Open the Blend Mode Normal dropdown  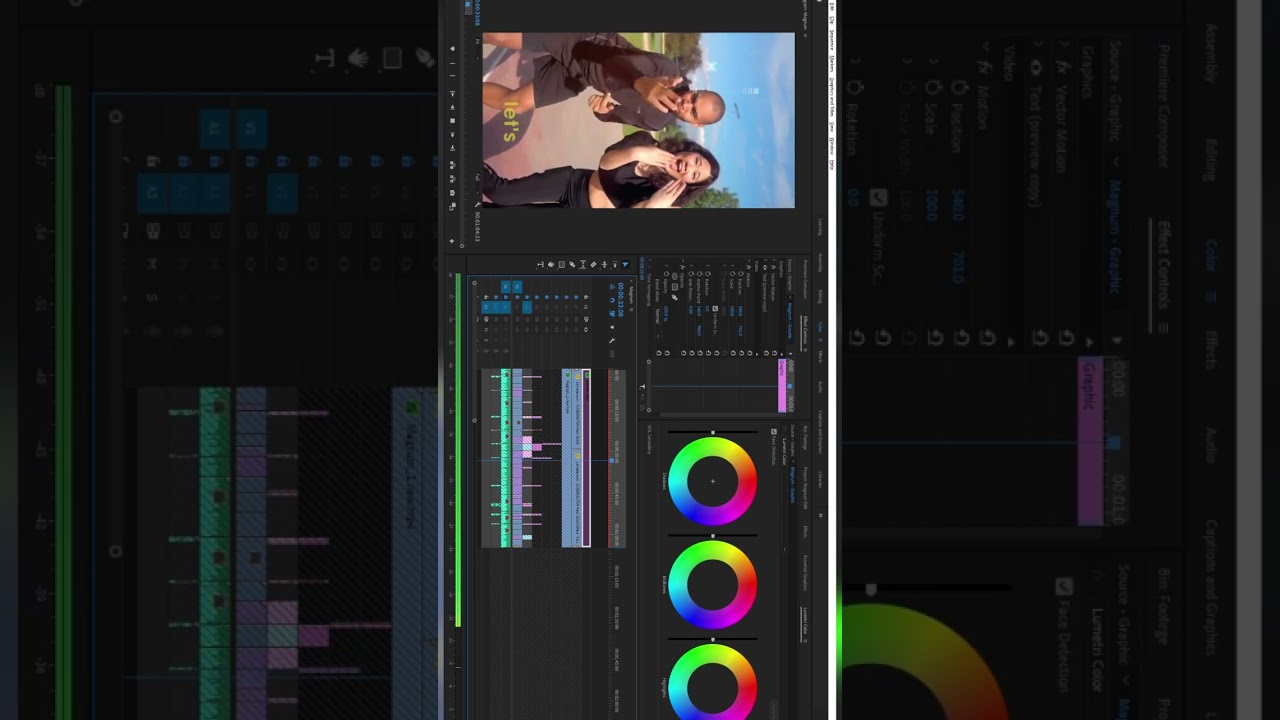point(658,324)
